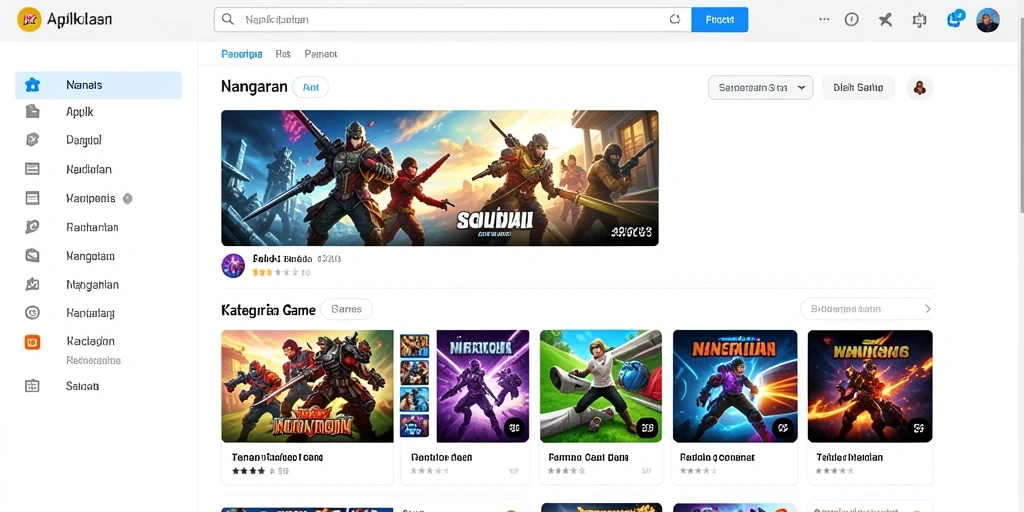Click the Dleit Saliio button
This screenshot has width=1024, height=512.
pos(858,88)
